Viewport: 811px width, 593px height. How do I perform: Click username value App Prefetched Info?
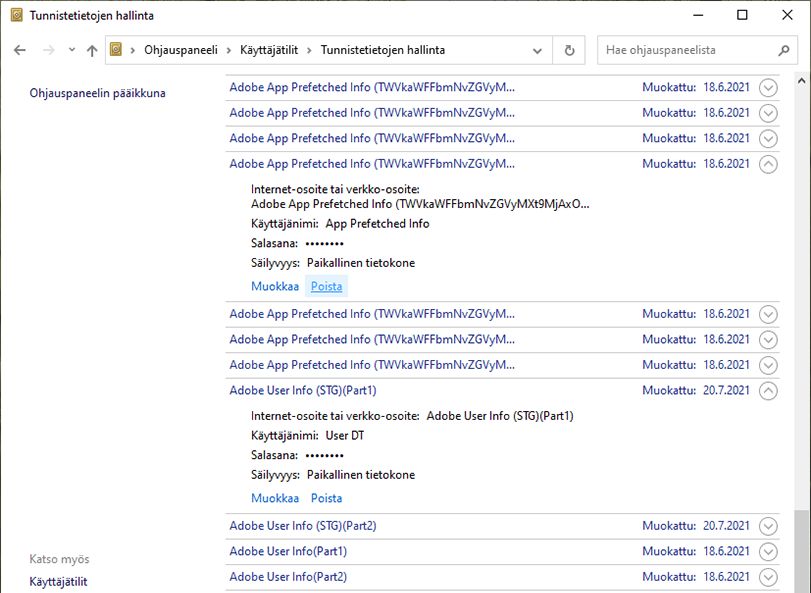(377, 224)
